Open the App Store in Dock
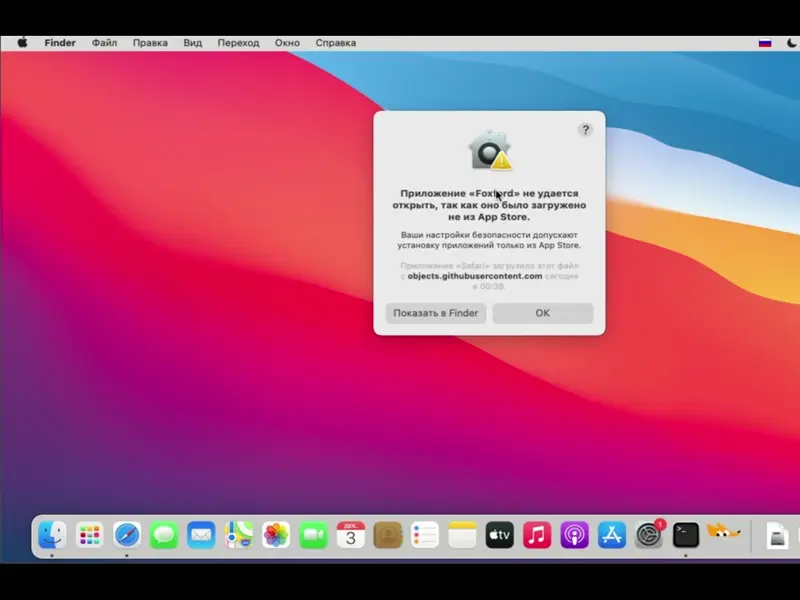Viewport: 800px width, 600px height. tap(612, 535)
